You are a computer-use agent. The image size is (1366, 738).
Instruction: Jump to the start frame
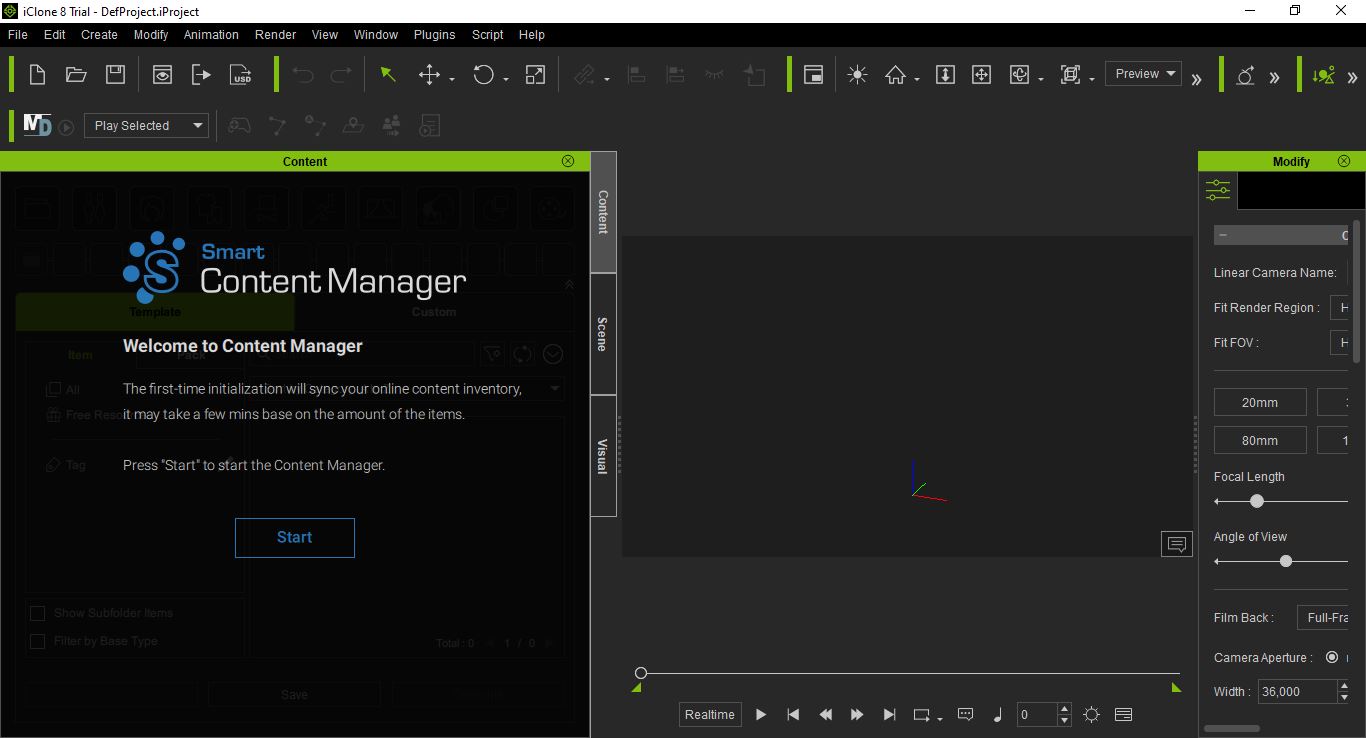coord(793,714)
